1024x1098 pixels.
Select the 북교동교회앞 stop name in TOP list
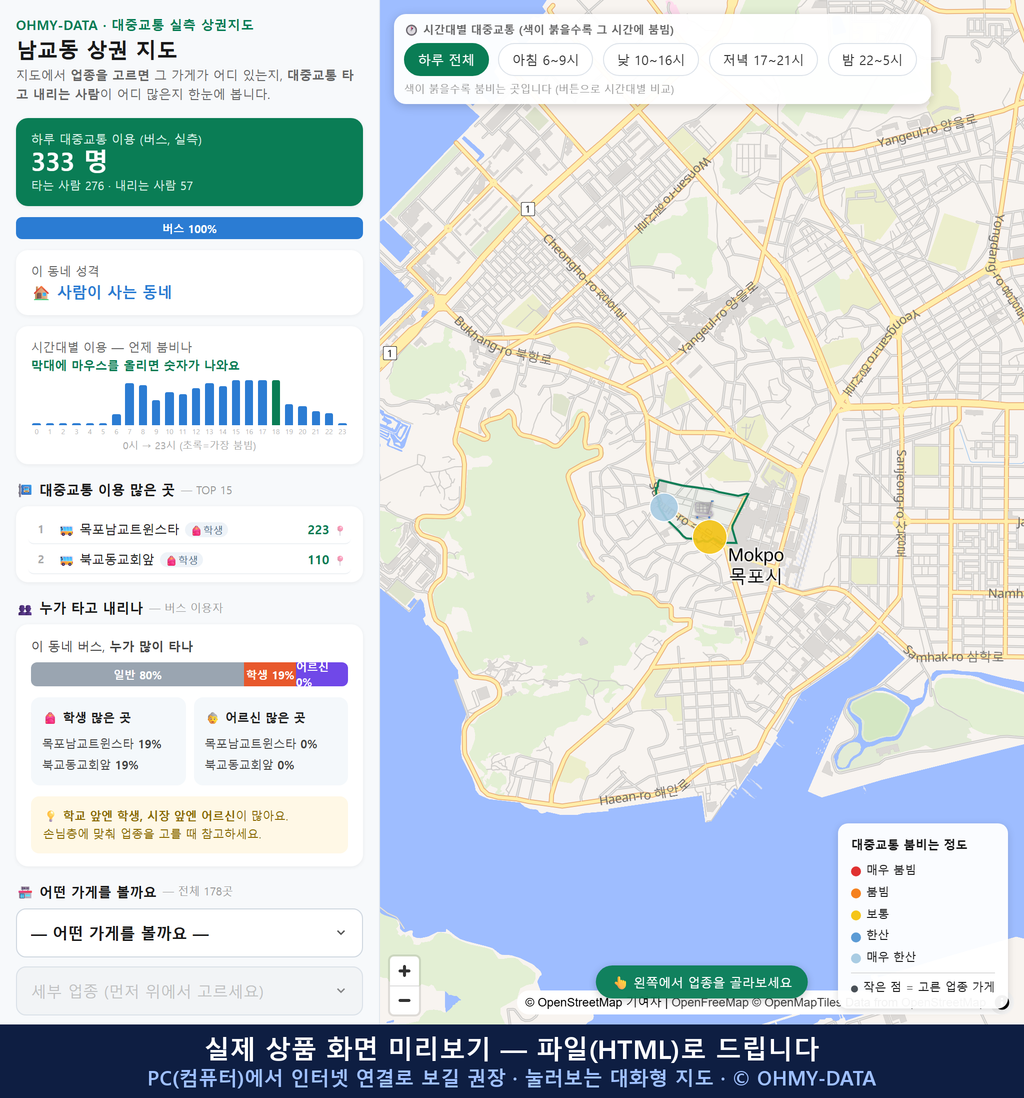(x=117, y=560)
